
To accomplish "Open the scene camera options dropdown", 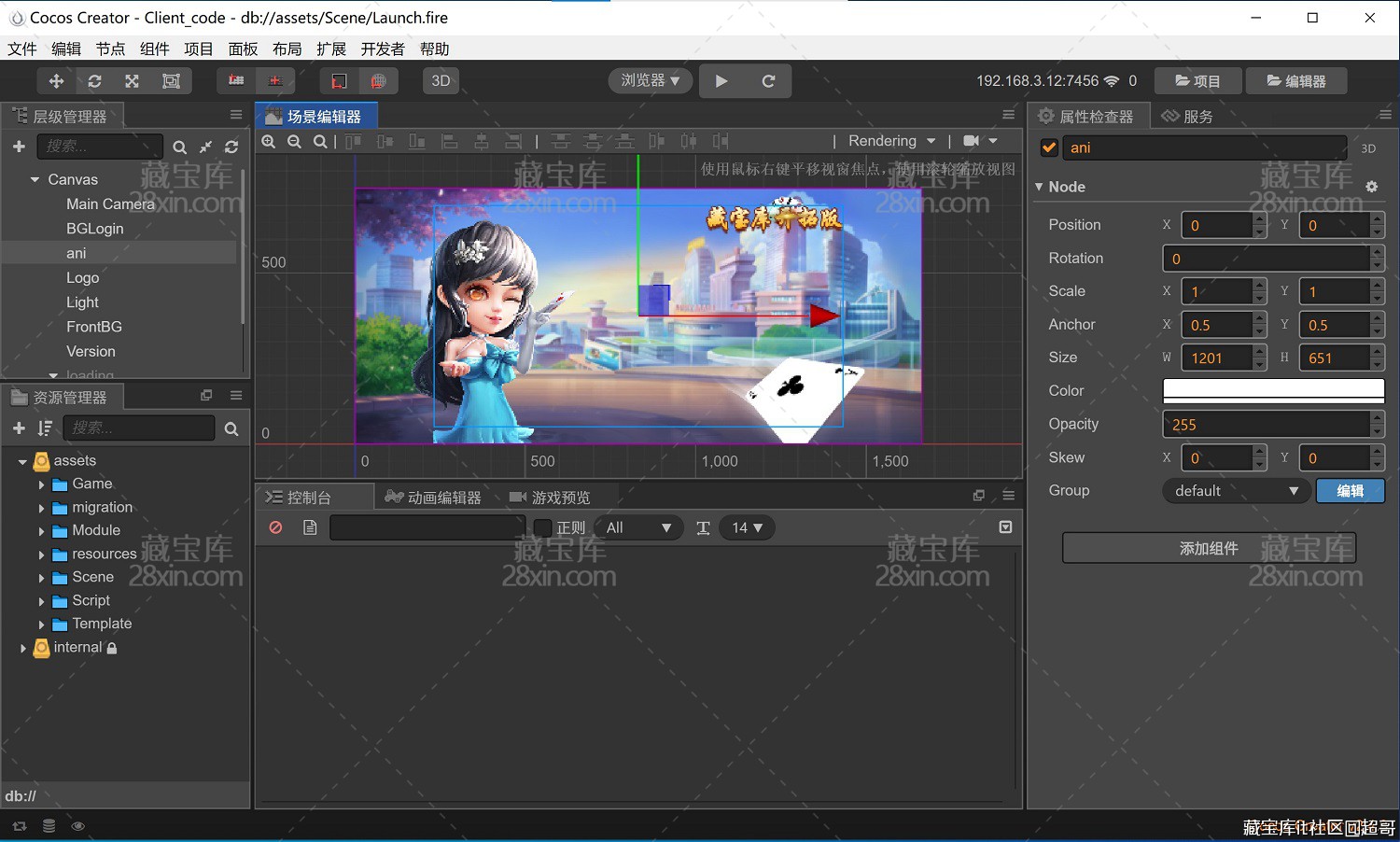I will [x=980, y=141].
